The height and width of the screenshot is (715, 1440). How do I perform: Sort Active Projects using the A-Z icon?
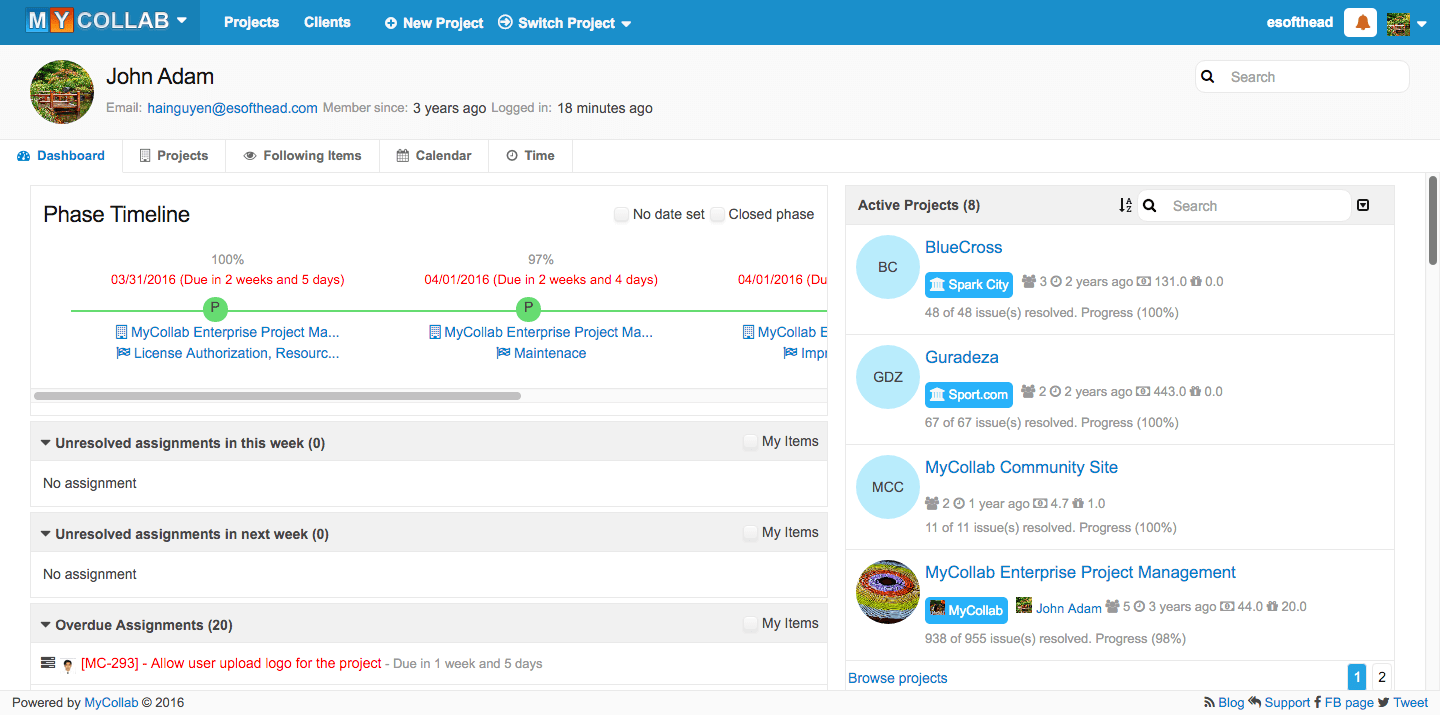pyautogui.click(x=1125, y=205)
